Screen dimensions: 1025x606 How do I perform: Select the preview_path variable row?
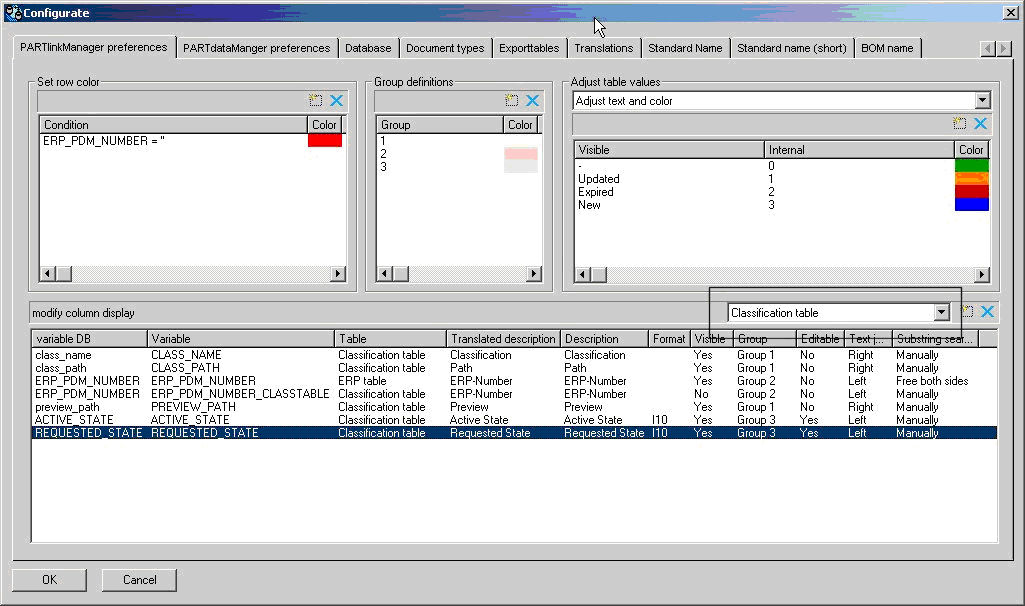point(514,407)
